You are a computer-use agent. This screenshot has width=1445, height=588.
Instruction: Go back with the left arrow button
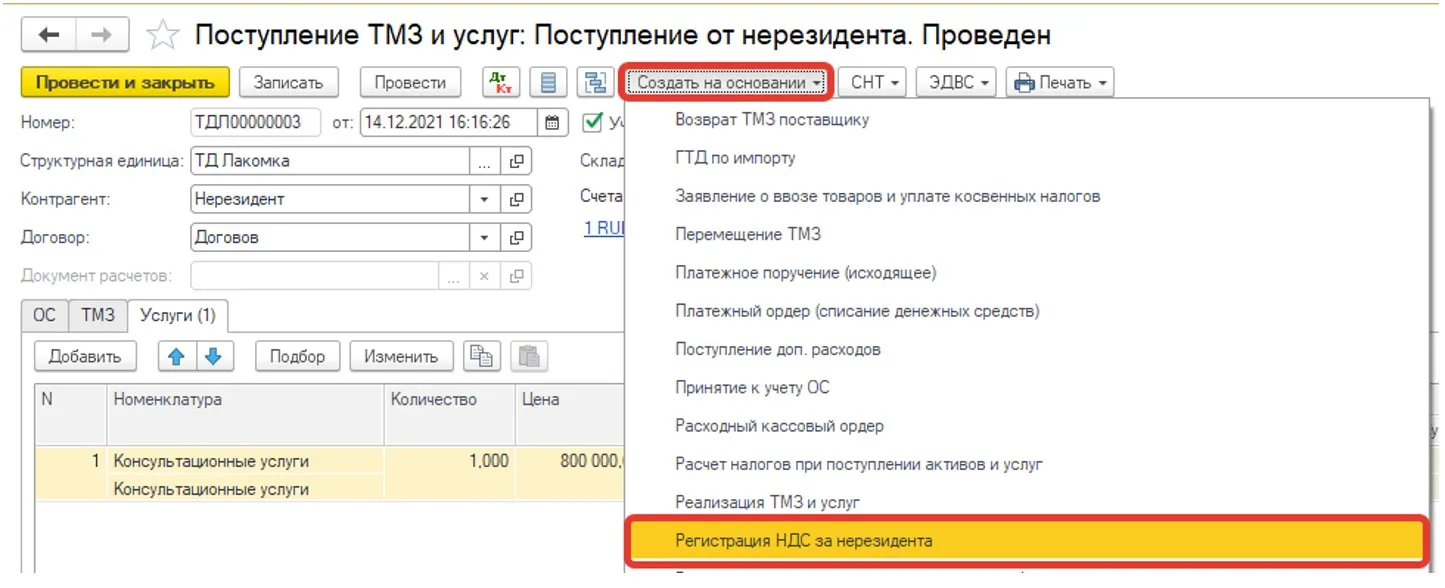click(49, 35)
